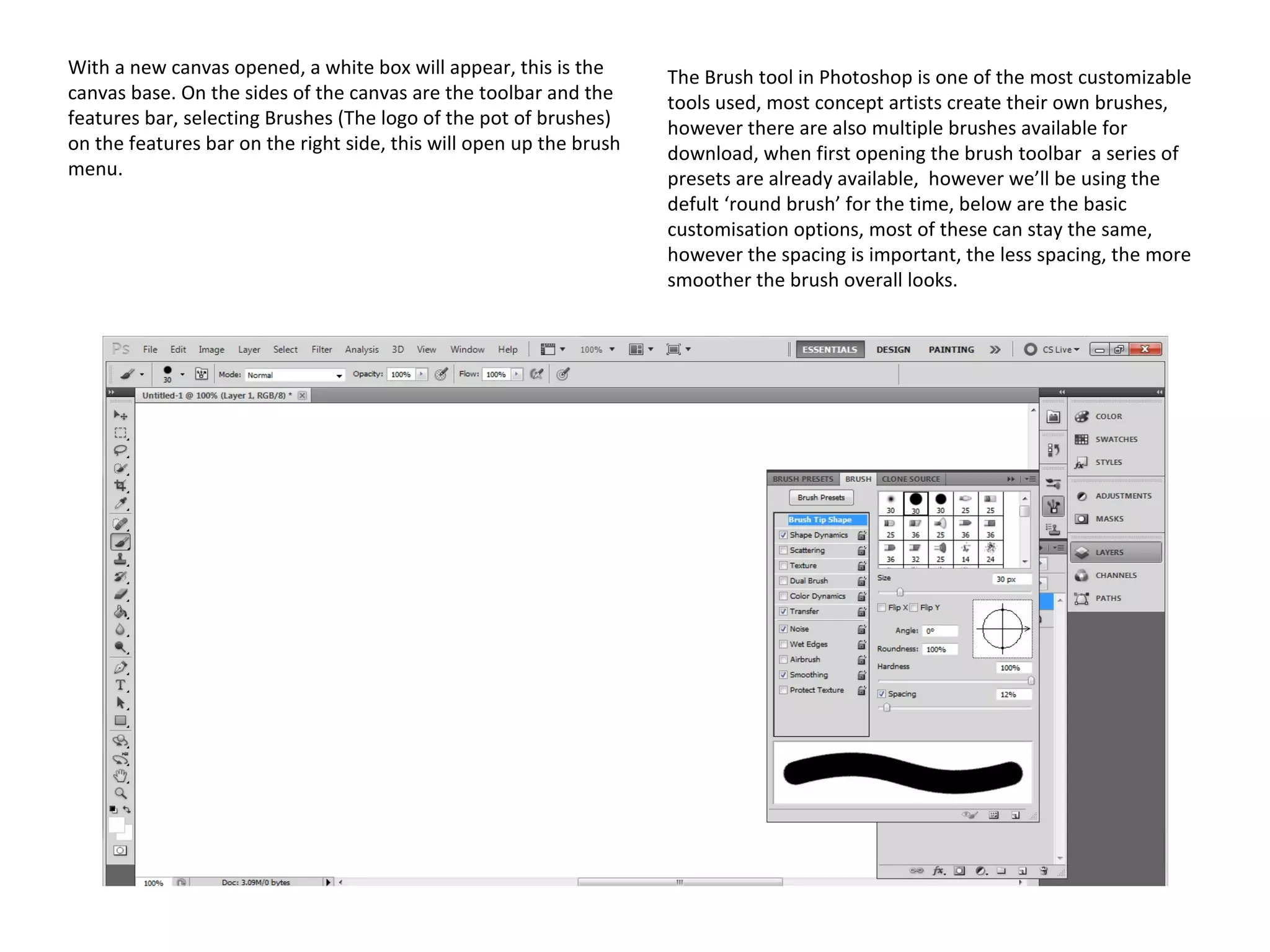Open the Clone Source icon in dock
The image size is (1270, 952).
(1053, 529)
